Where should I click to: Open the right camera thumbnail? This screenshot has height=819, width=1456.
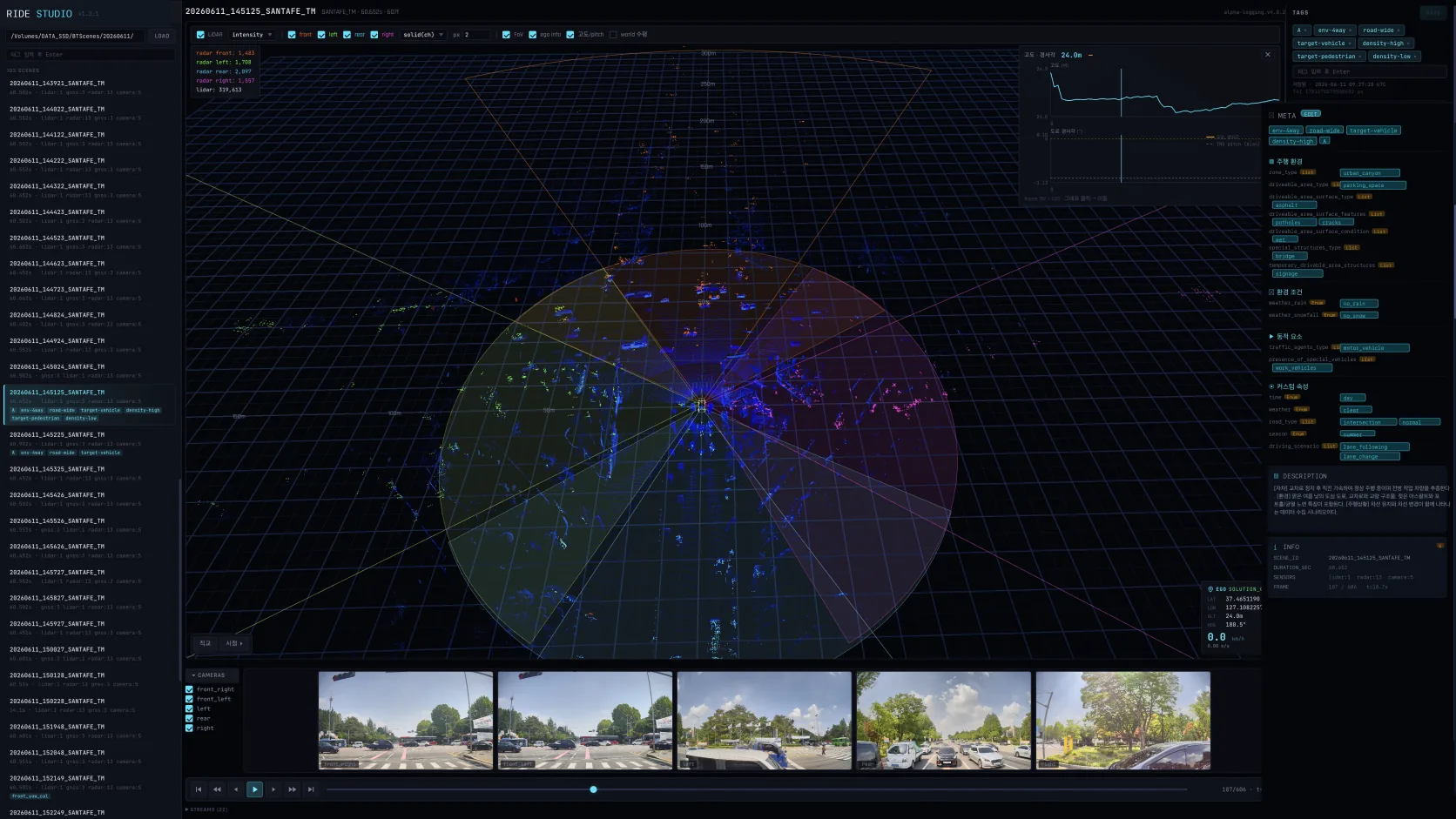1123,721
